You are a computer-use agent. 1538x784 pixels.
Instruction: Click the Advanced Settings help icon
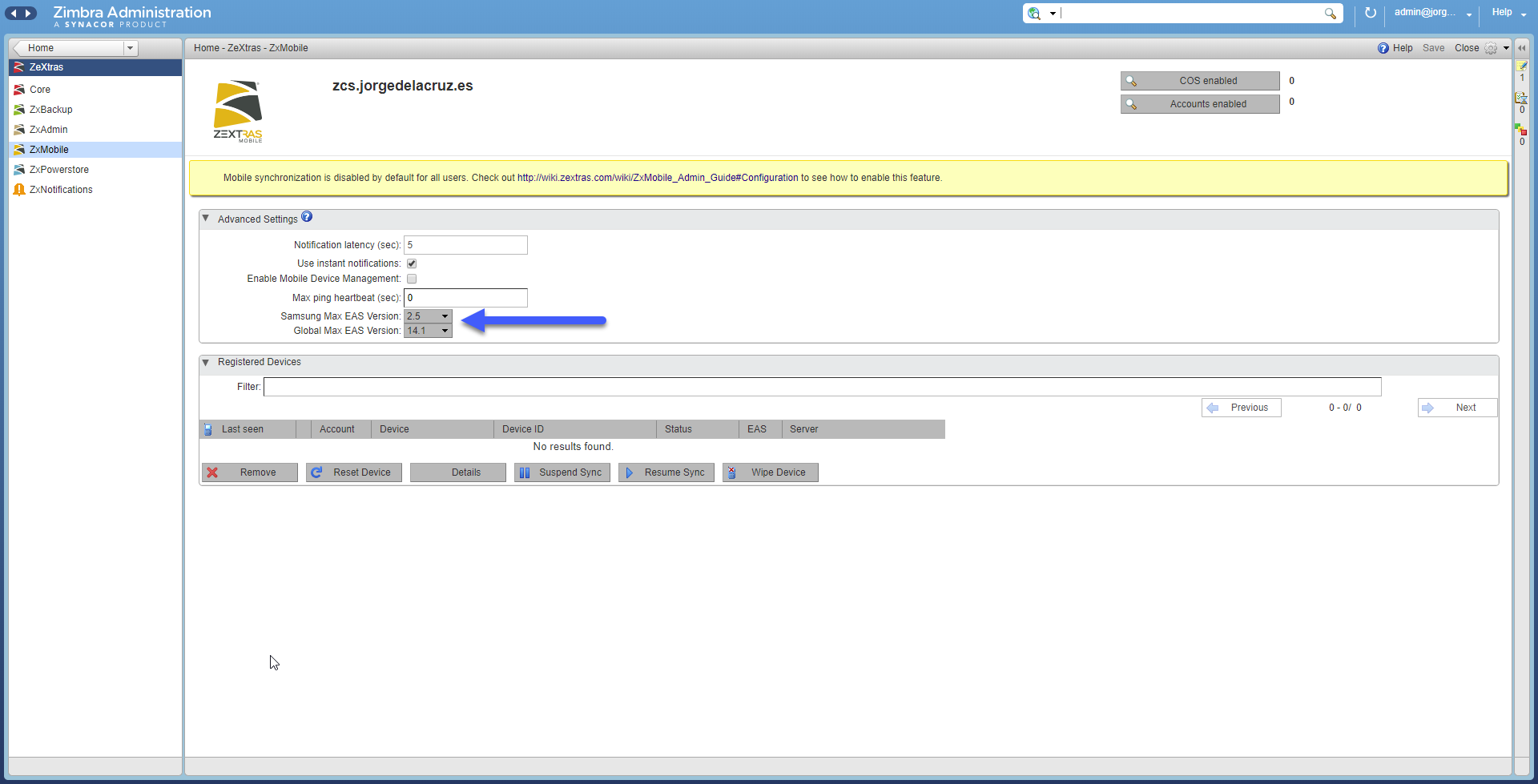tap(307, 217)
